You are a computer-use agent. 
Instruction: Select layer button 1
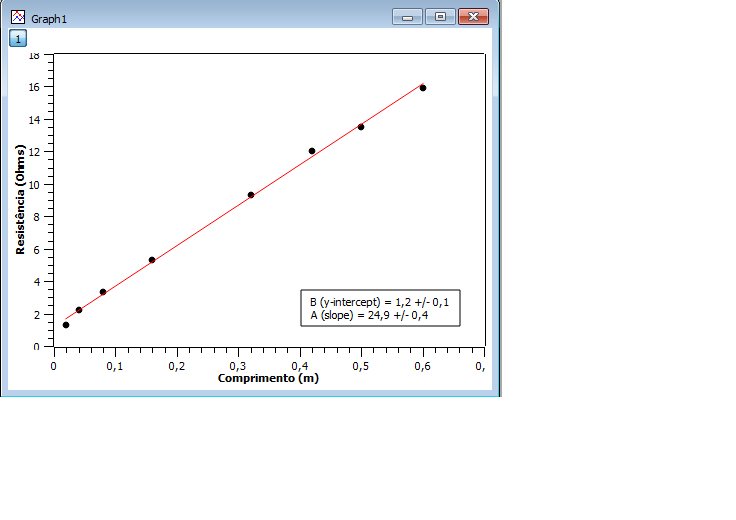pos(18,38)
